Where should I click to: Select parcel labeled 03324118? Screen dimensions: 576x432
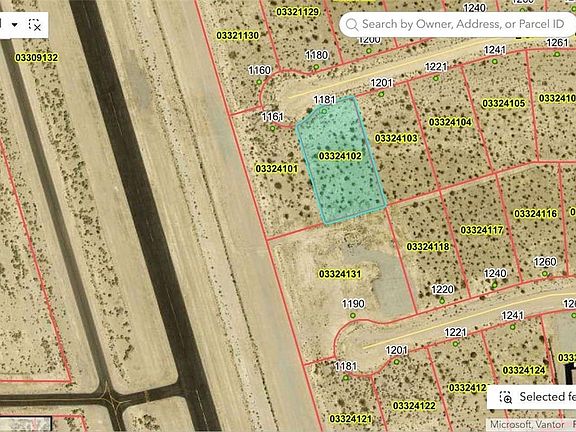(x=428, y=246)
